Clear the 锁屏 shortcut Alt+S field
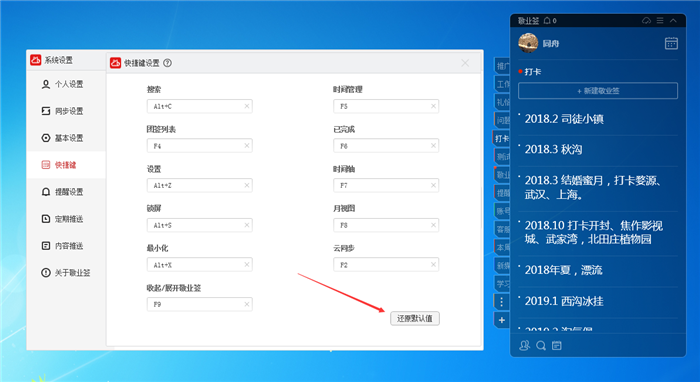 (246, 225)
